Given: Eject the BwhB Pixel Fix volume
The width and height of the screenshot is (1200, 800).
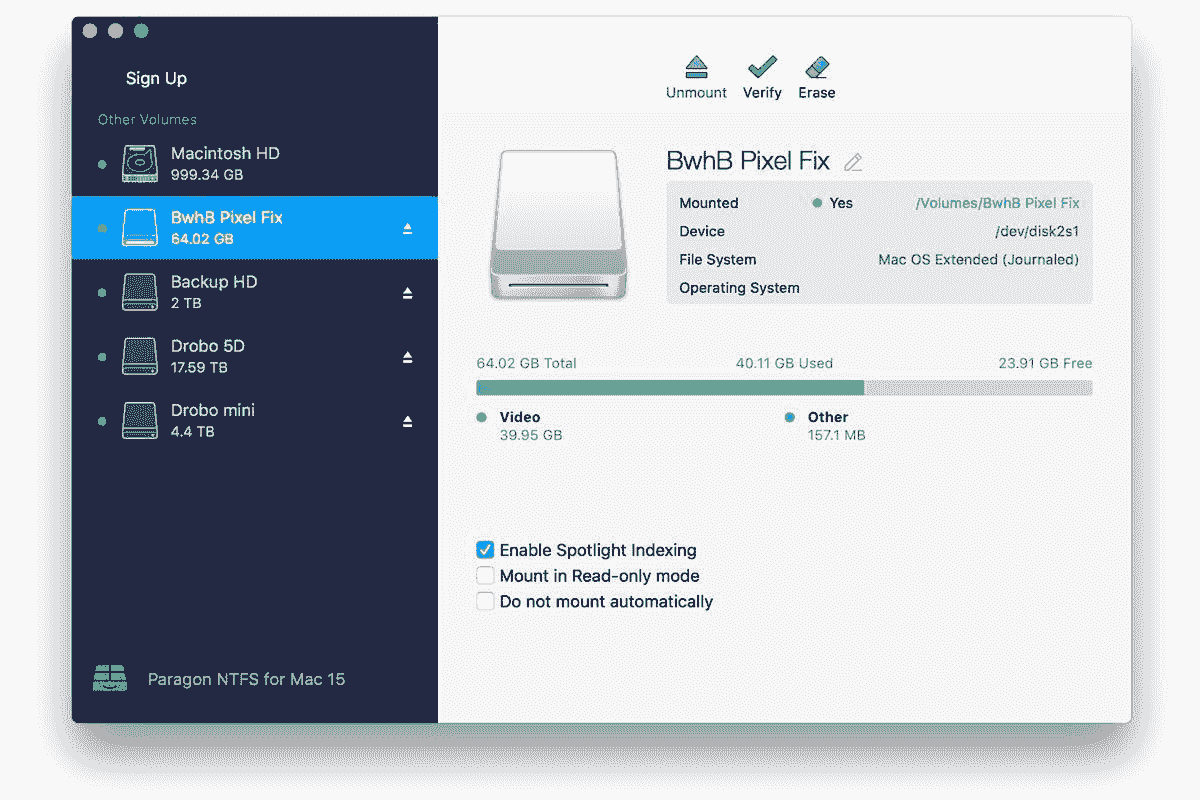Looking at the screenshot, I should click(408, 228).
